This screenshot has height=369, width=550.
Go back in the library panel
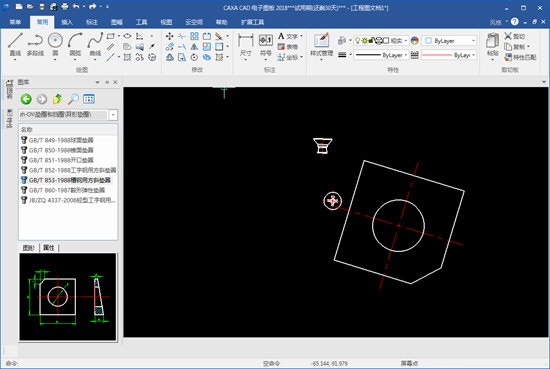[x=26, y=99]
